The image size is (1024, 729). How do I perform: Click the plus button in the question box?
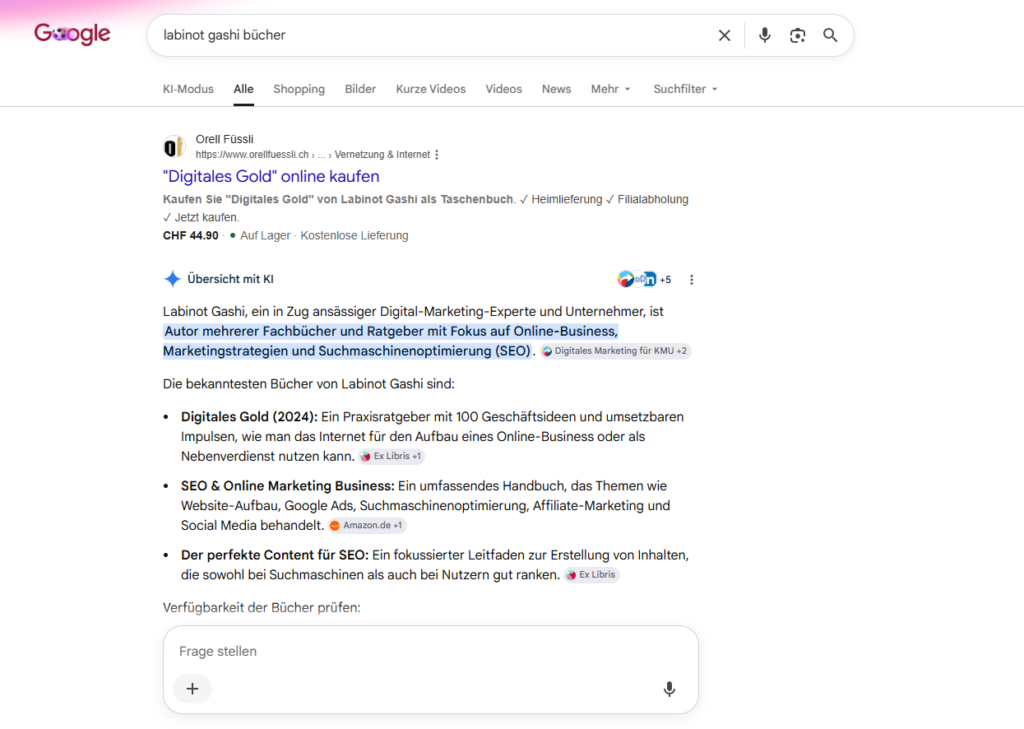tap(192, 688)
